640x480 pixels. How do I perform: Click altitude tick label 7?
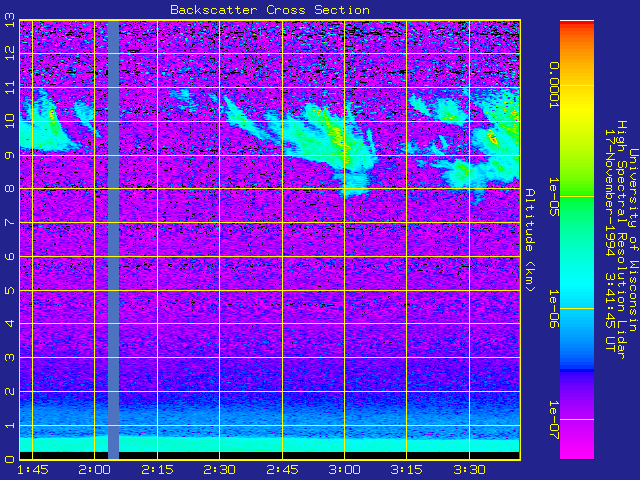coord(10,223)
